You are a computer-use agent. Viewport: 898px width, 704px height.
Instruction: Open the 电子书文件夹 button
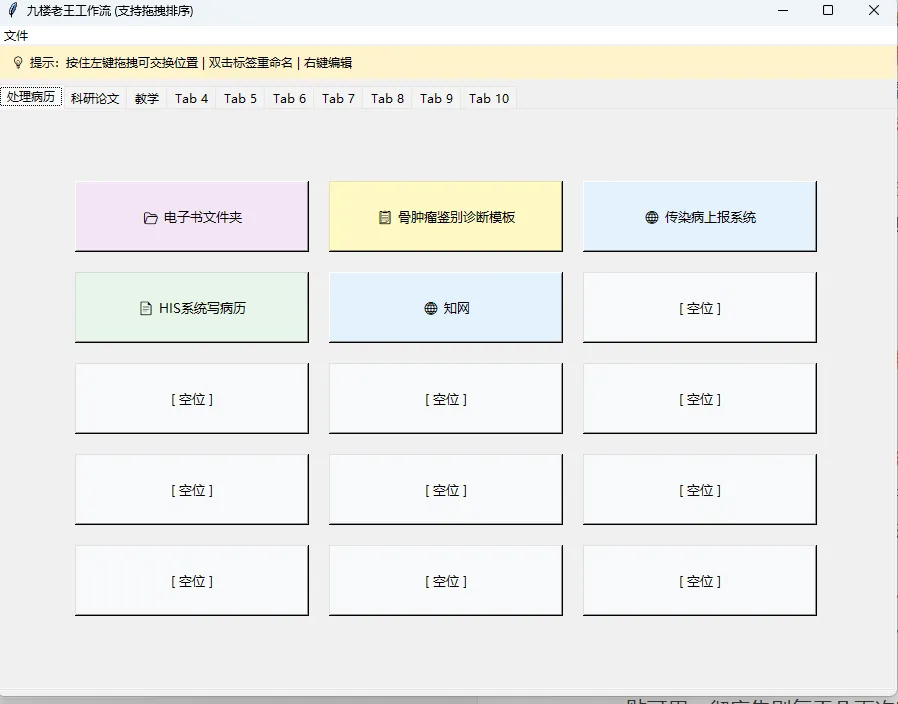(x=192, y=217)
